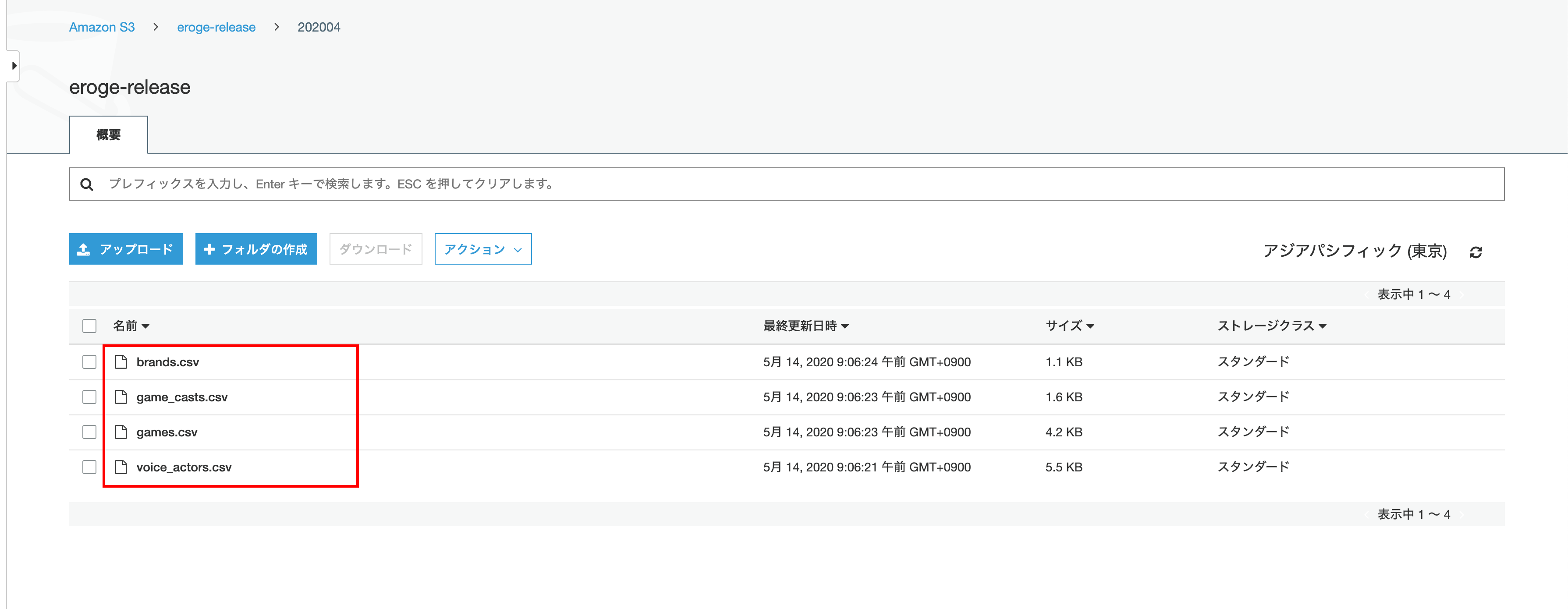Select the games.csv row checkbox
This screenshot has height=609, width=1568.
89,432
